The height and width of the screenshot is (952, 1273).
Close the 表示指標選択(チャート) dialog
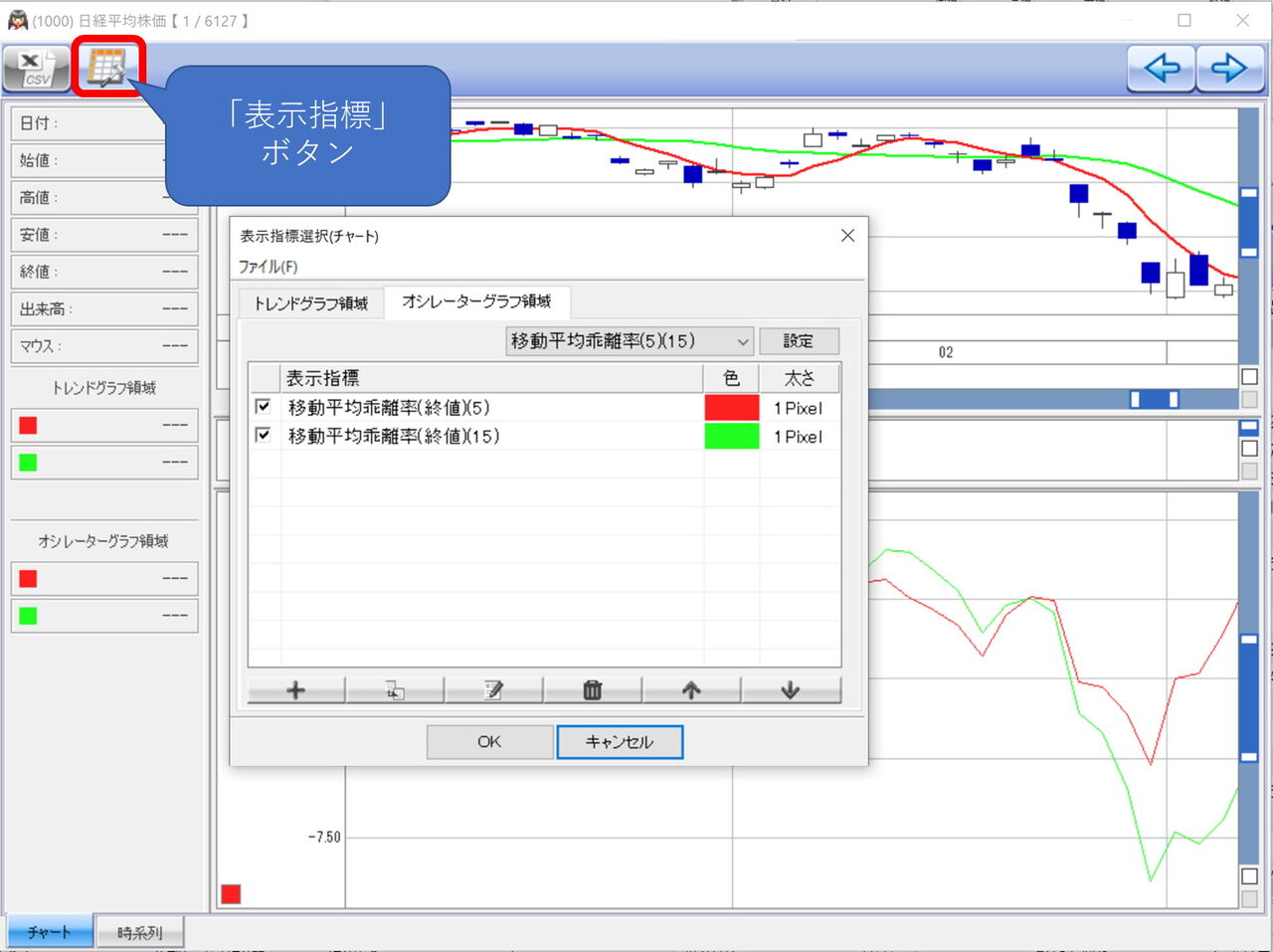tap(847, 236)
